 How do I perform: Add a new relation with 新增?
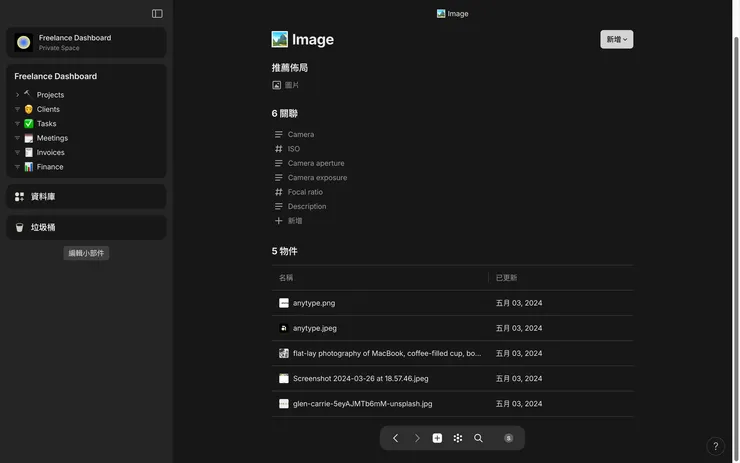288,221
